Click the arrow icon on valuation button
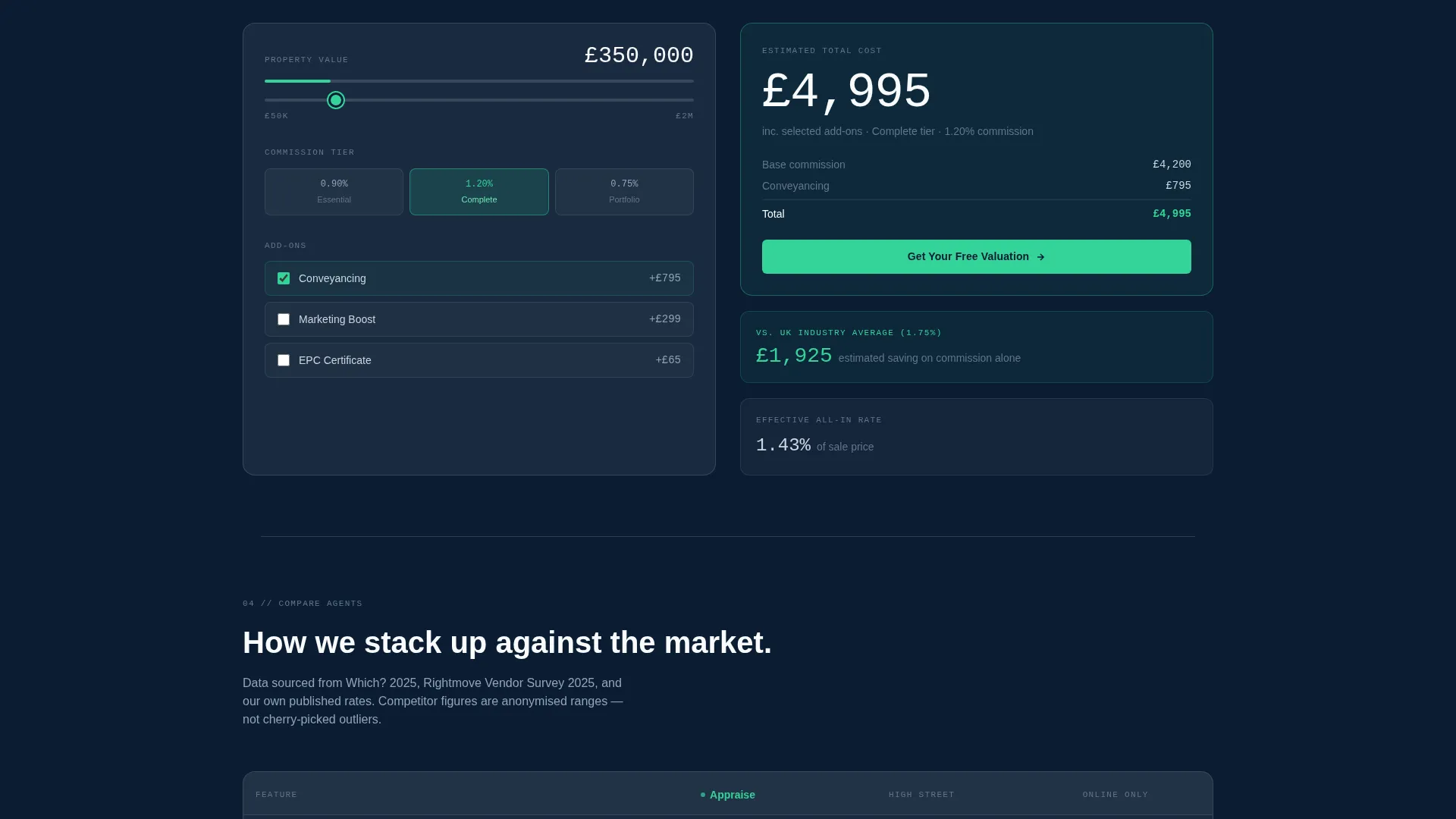 [1040, 257]
